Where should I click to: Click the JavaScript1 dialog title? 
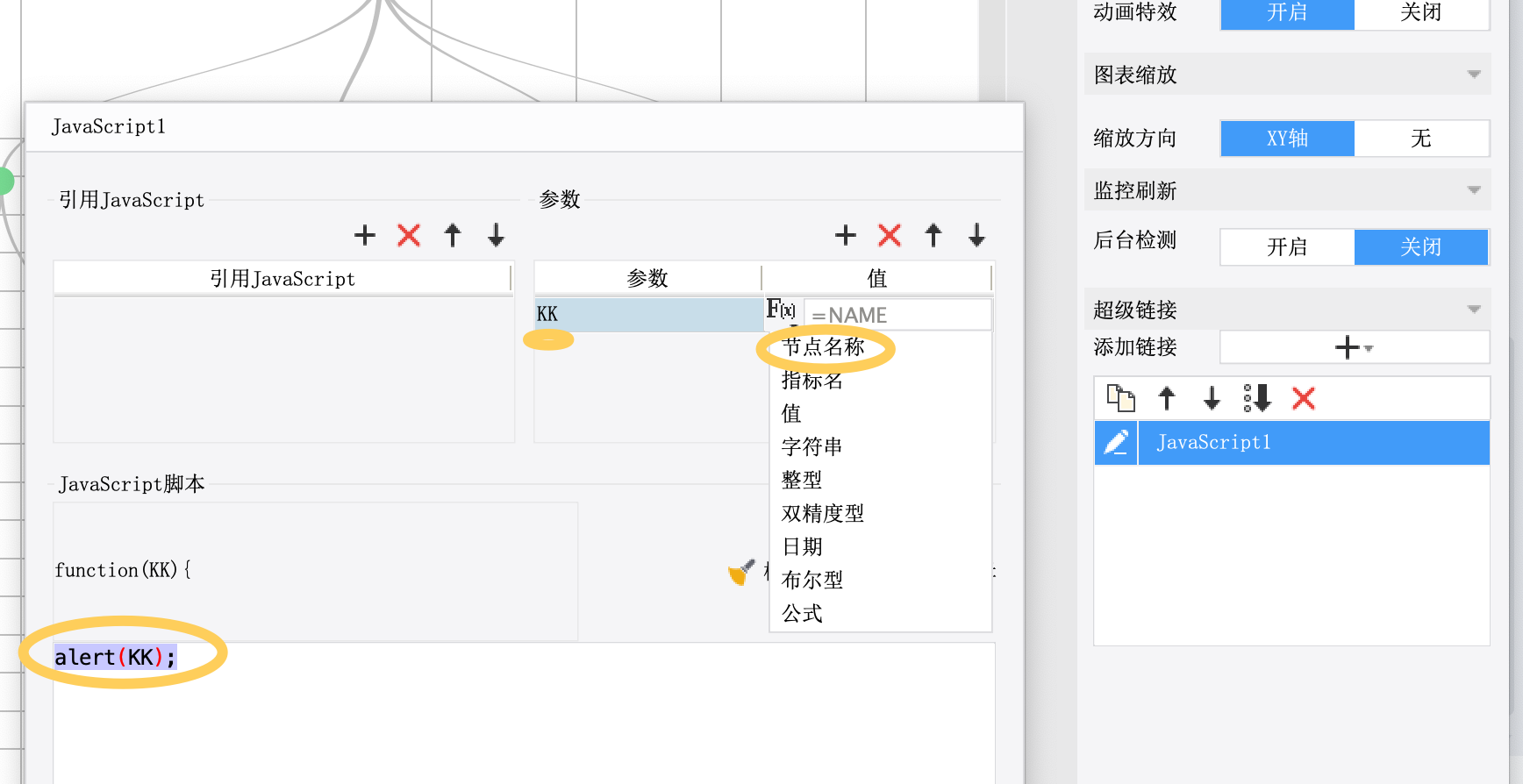tap(109, 127)
